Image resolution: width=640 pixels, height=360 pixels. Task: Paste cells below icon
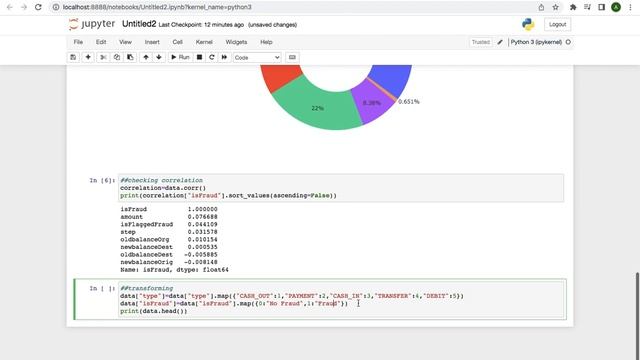coord(130,58)
